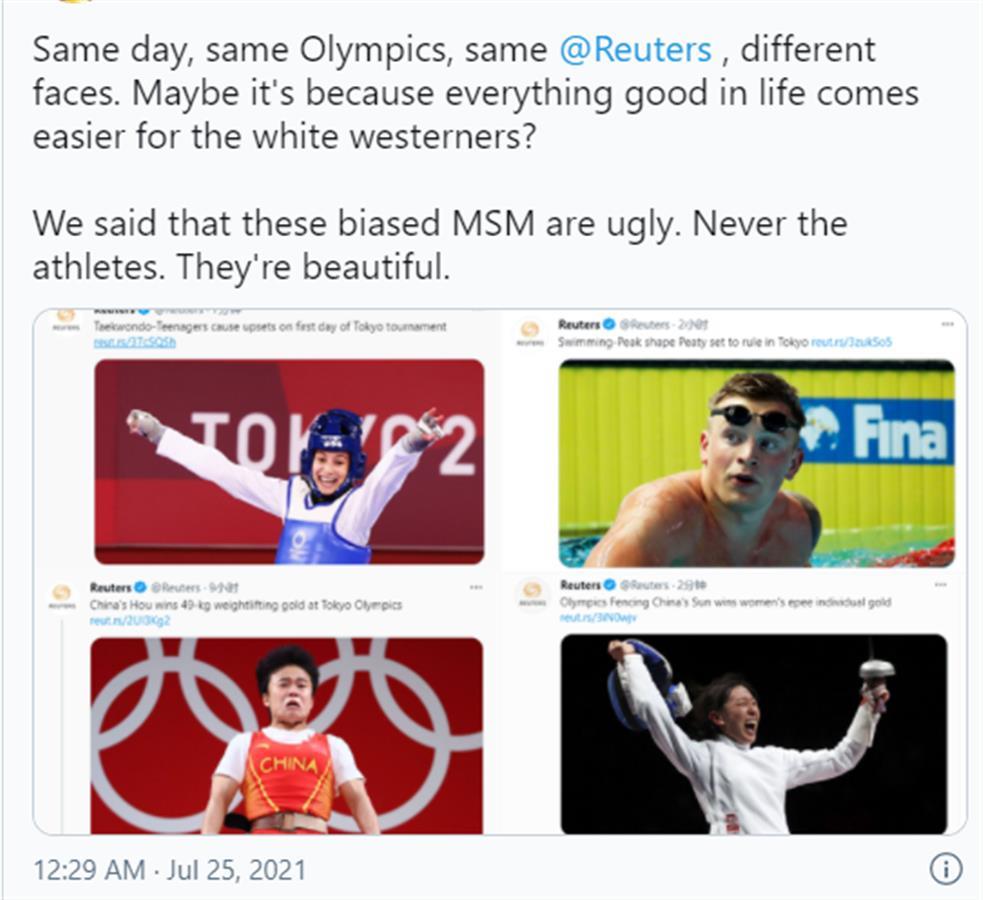Click the reut.rs link in the fencing tweet

coord(598,618)
